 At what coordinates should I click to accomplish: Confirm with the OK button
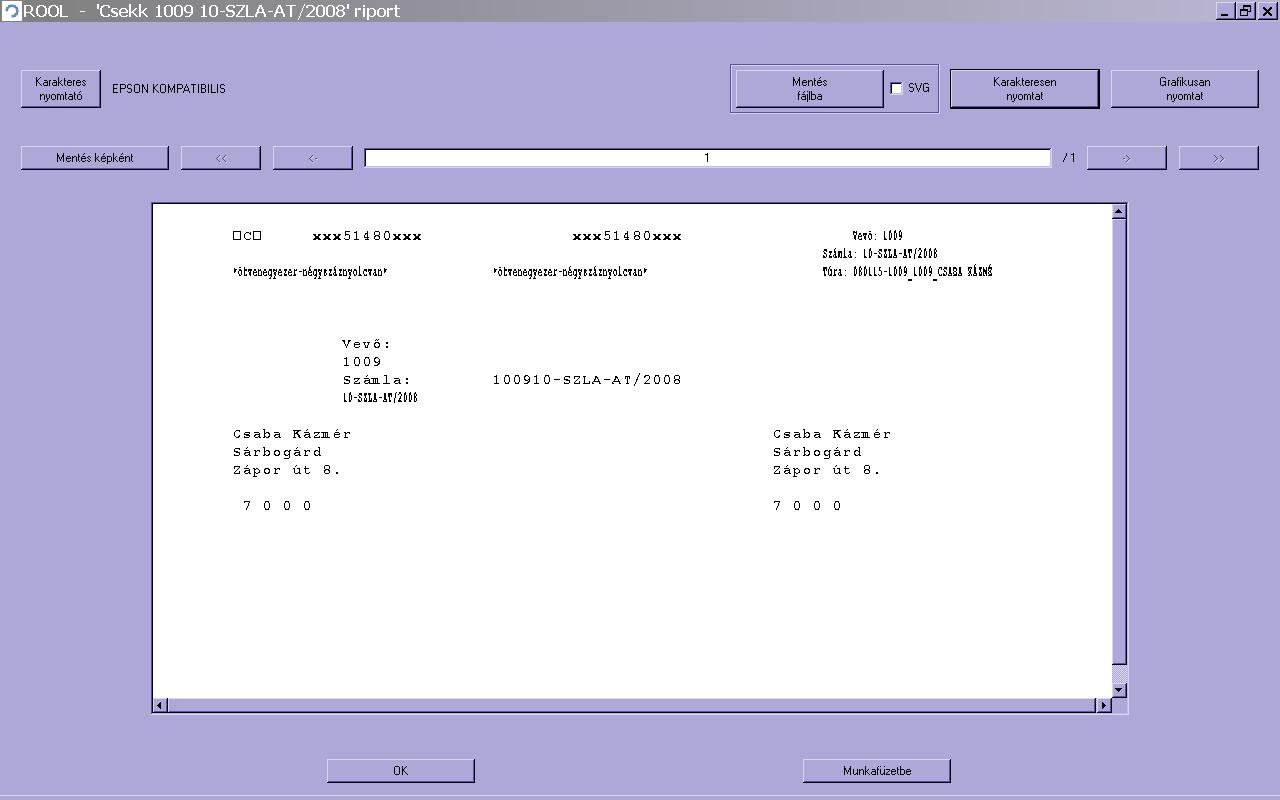[400, 770]
